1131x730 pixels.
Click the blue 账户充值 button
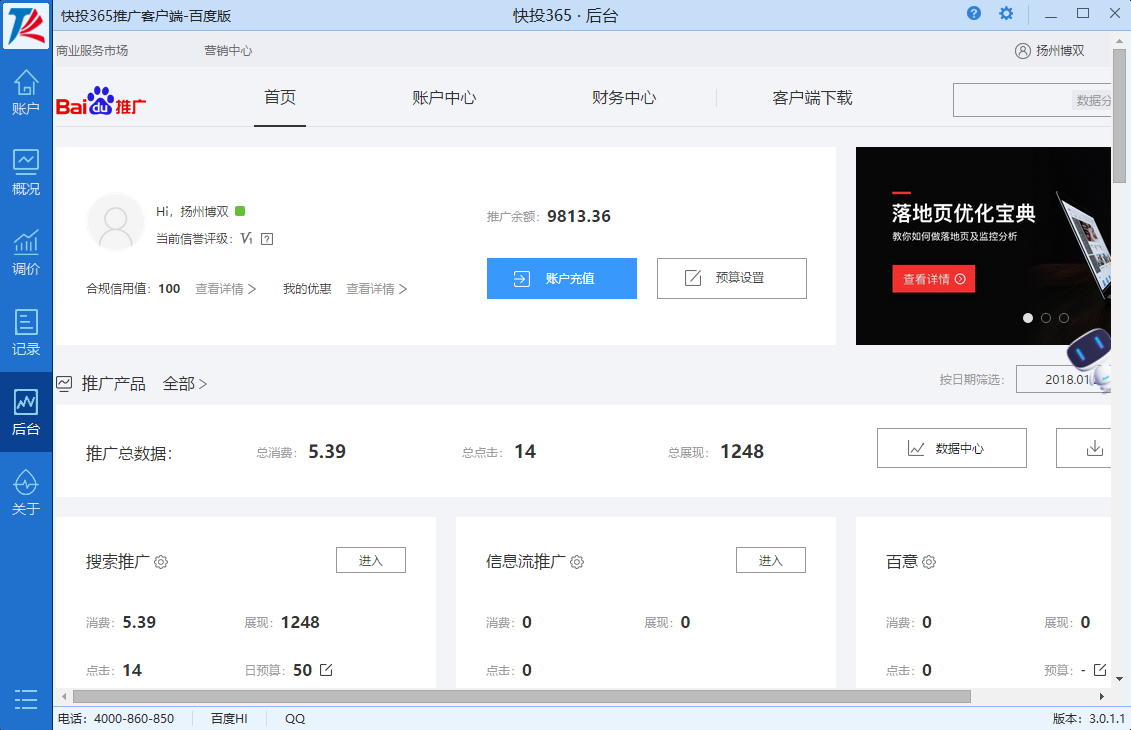point(562,278)
